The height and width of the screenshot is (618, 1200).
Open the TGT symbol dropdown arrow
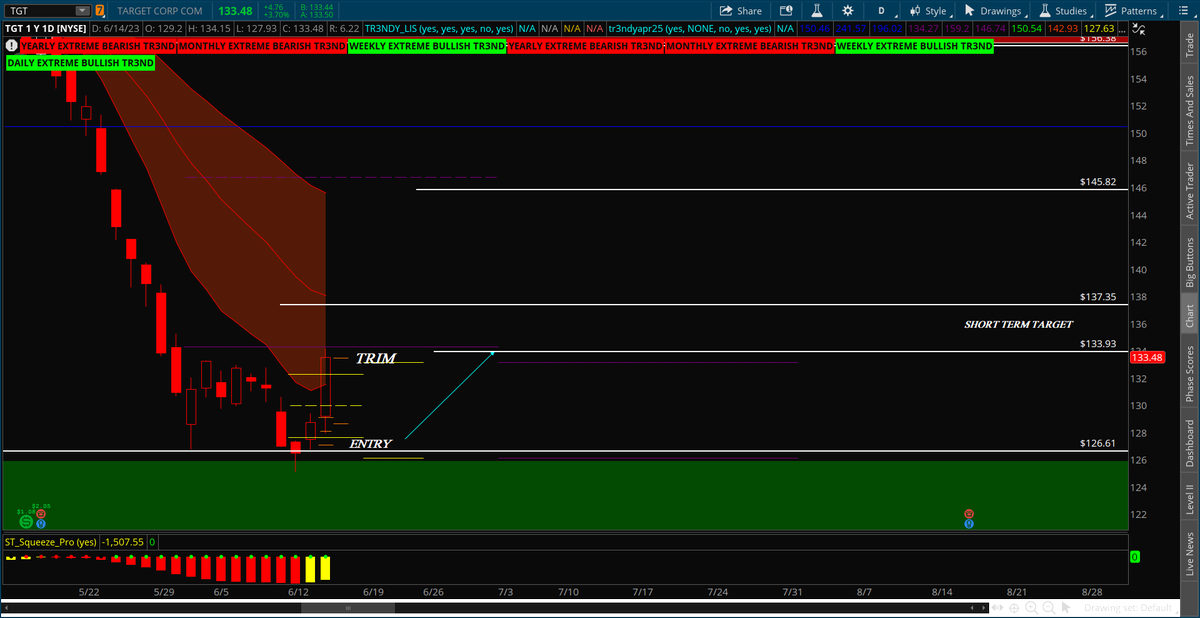84,10
